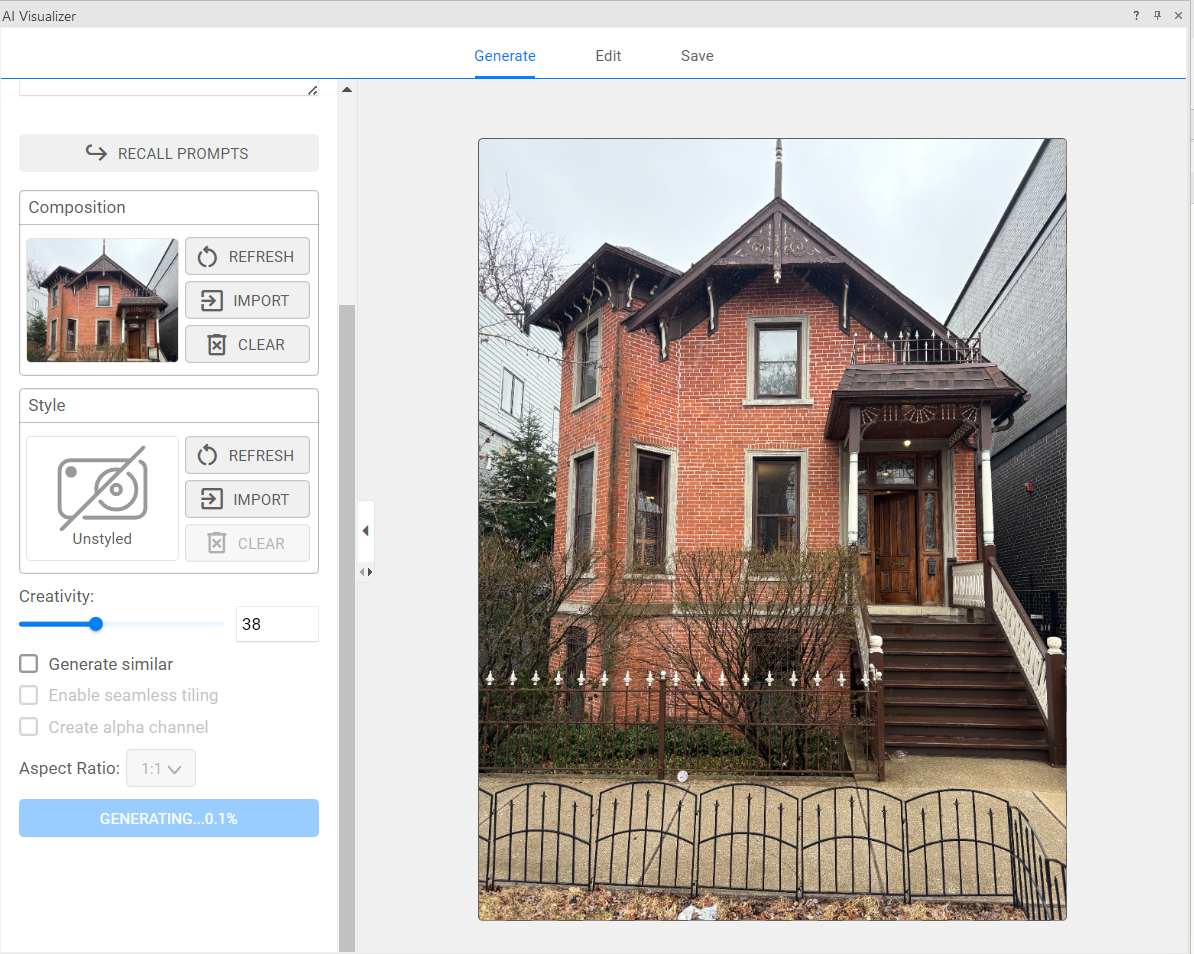This screenshot has height=954, width=1194.
Task: Click the Generating progress button
Action: point(169,818)
